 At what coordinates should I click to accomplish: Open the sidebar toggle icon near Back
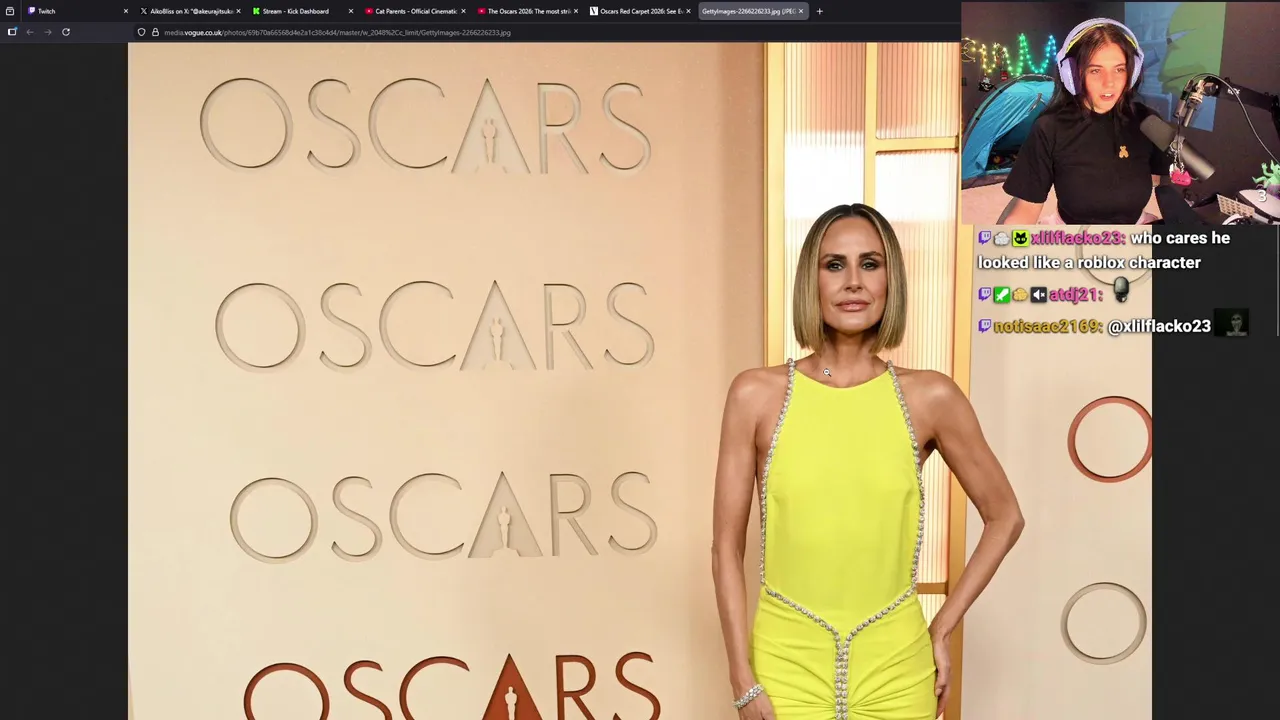pyautogui.click(x=12, y=32)
